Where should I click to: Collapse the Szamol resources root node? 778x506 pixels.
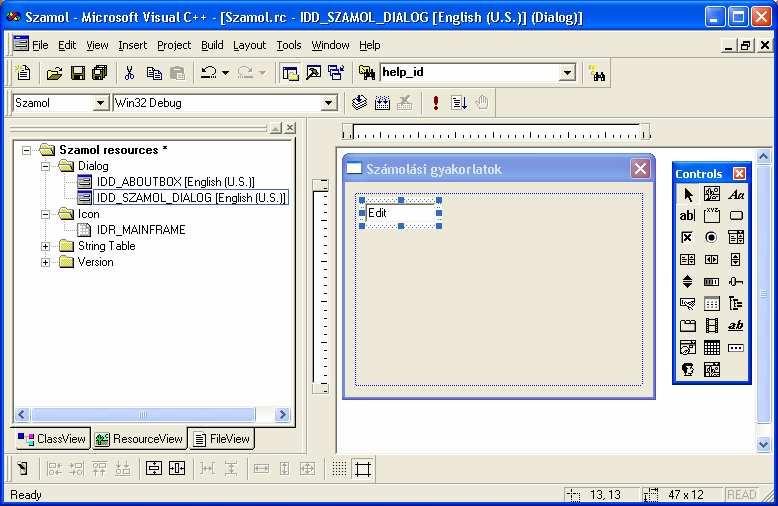coord(26,150)
